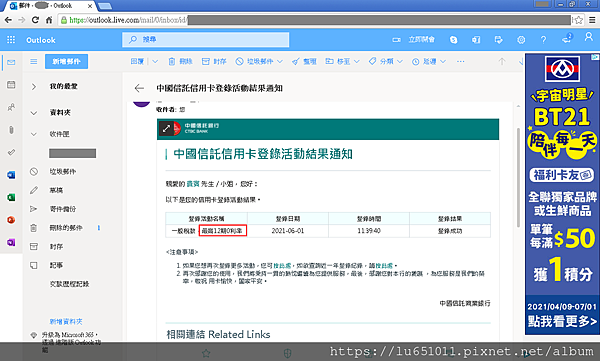Screen dimensions: 600x361
Task: Open 垃圾郵件 folder in sidebar
Action: click(x=63, y=172)
